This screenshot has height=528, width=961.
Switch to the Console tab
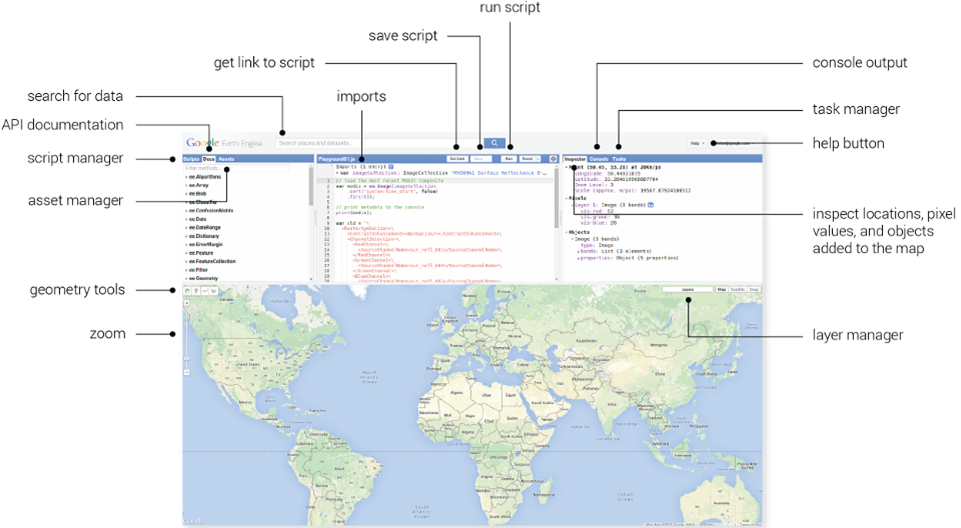pos(599,159)
